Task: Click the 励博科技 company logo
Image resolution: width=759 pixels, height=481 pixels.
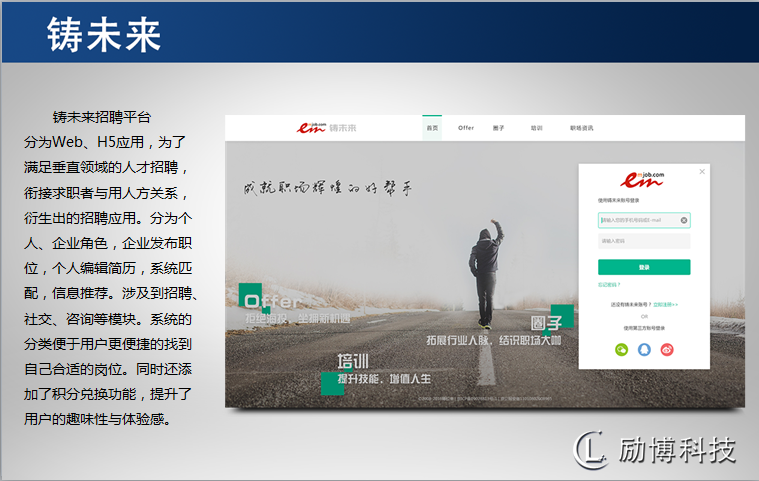Action: [x=654, y=450]
